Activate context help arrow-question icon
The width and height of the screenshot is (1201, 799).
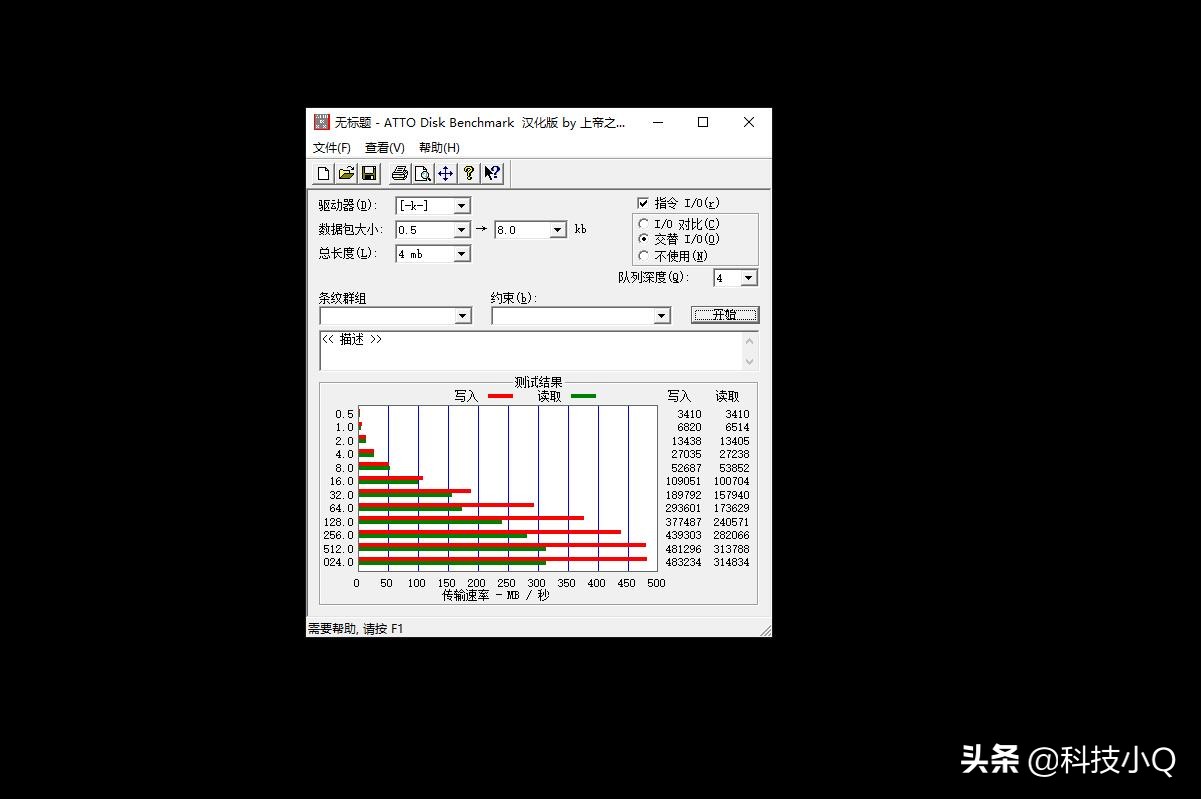(x=489, y=173)
